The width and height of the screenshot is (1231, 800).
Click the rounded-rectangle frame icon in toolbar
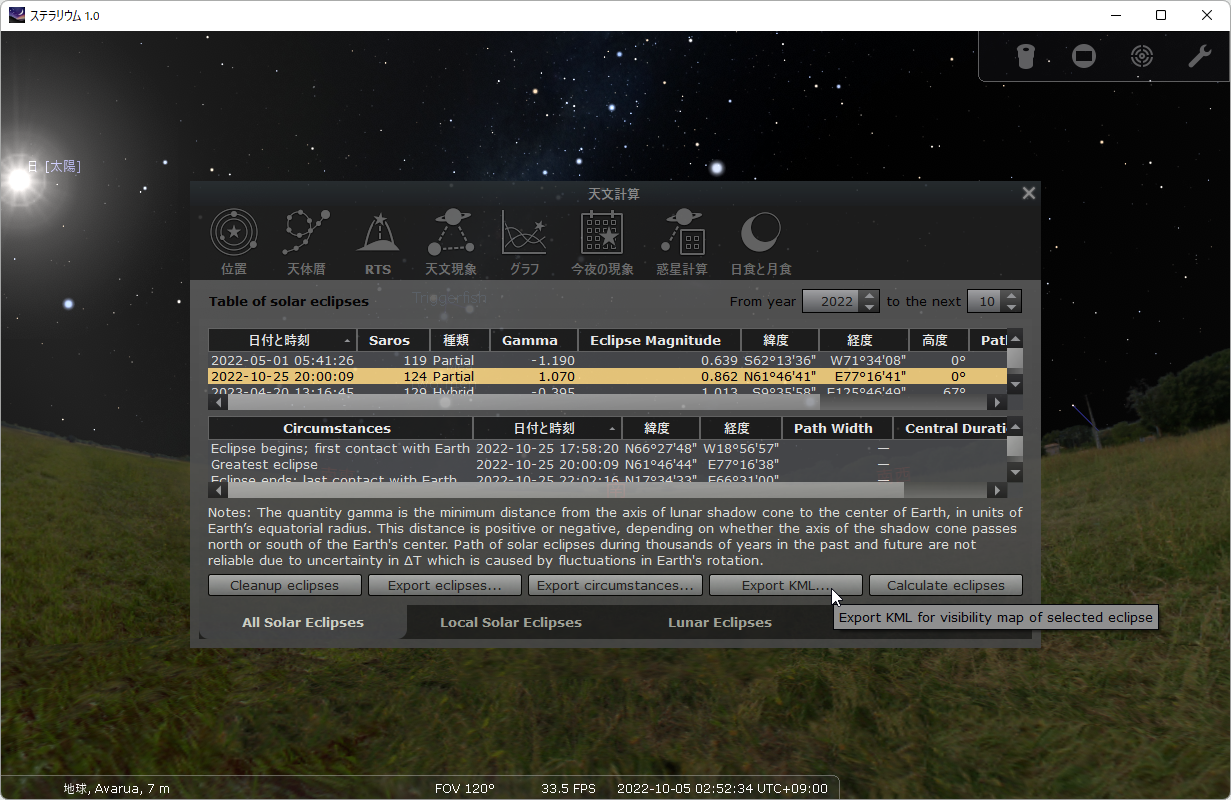pyautogui.click(x=1084, y=56)
